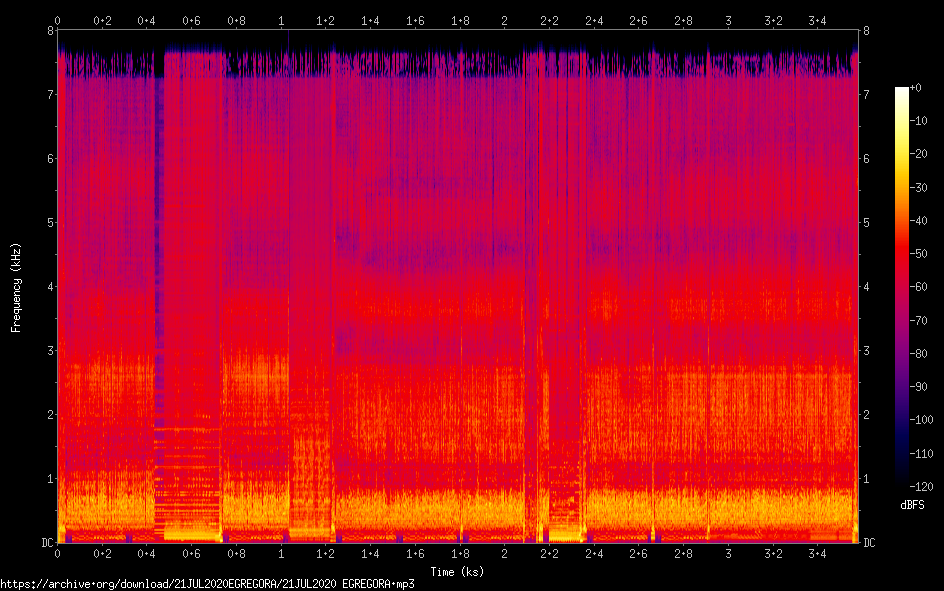The height and width of the screenshot is (591, 944).
Task: Click the 'dBFS' legend label
Action: pyautogui.click(x=912, y=505)
